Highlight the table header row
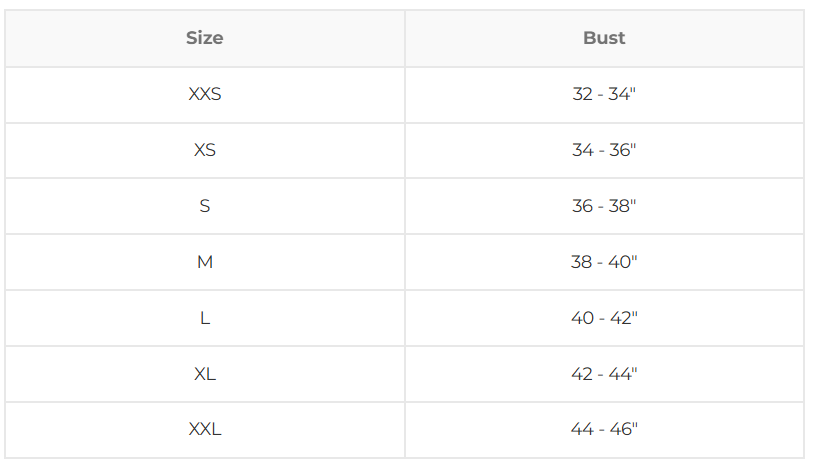 point(404,38)
